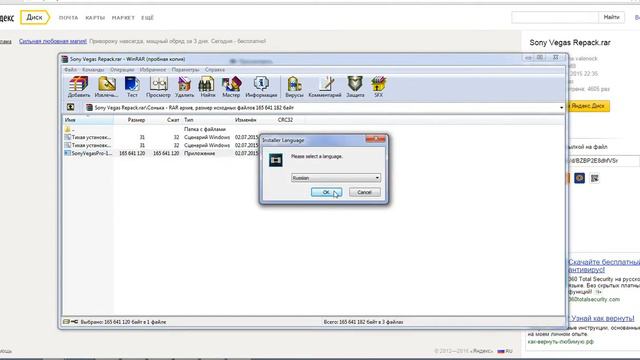Open the WinRAR Операции menu
This screenshot has width=640, height=360.
pyautogui.click(x=122, y=70)
